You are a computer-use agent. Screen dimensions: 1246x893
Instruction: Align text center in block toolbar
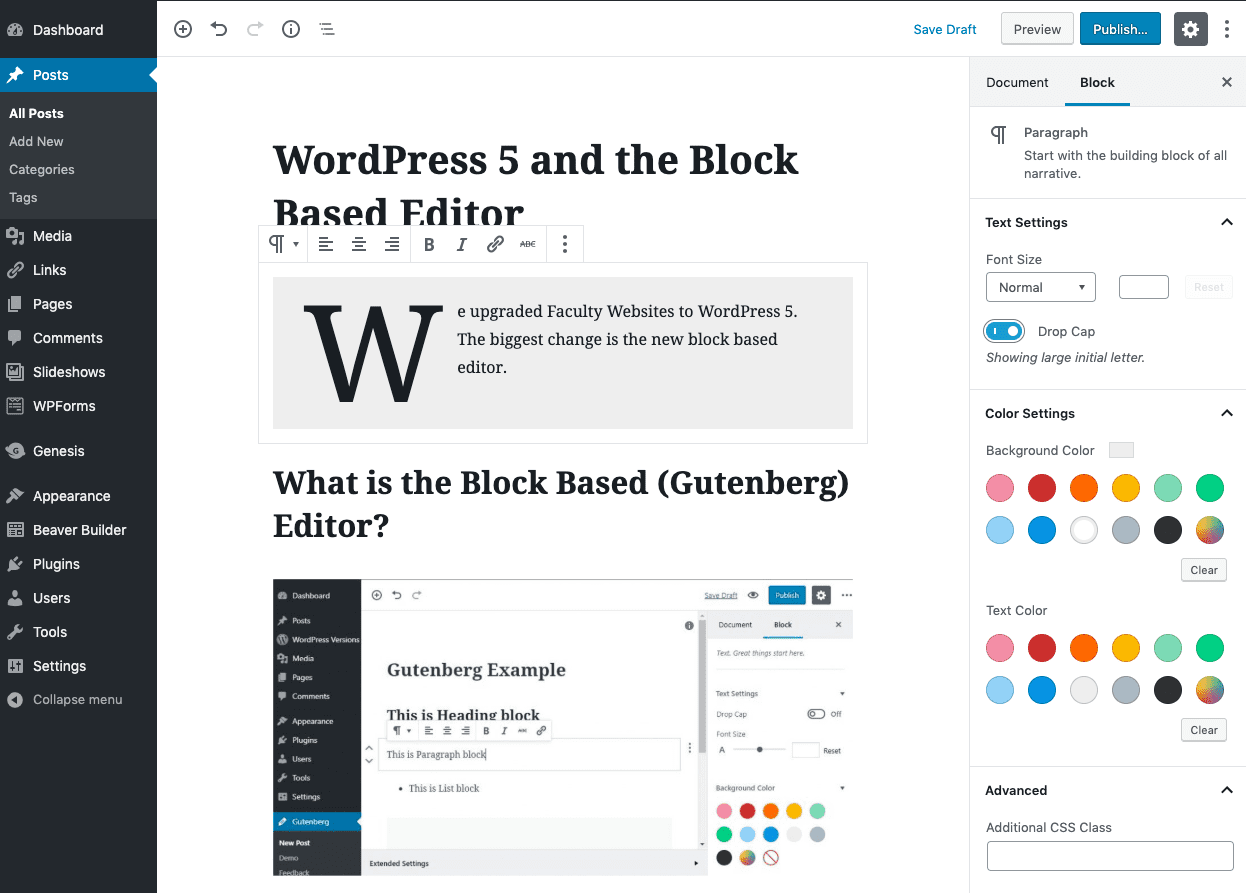[x=359, y=244]
